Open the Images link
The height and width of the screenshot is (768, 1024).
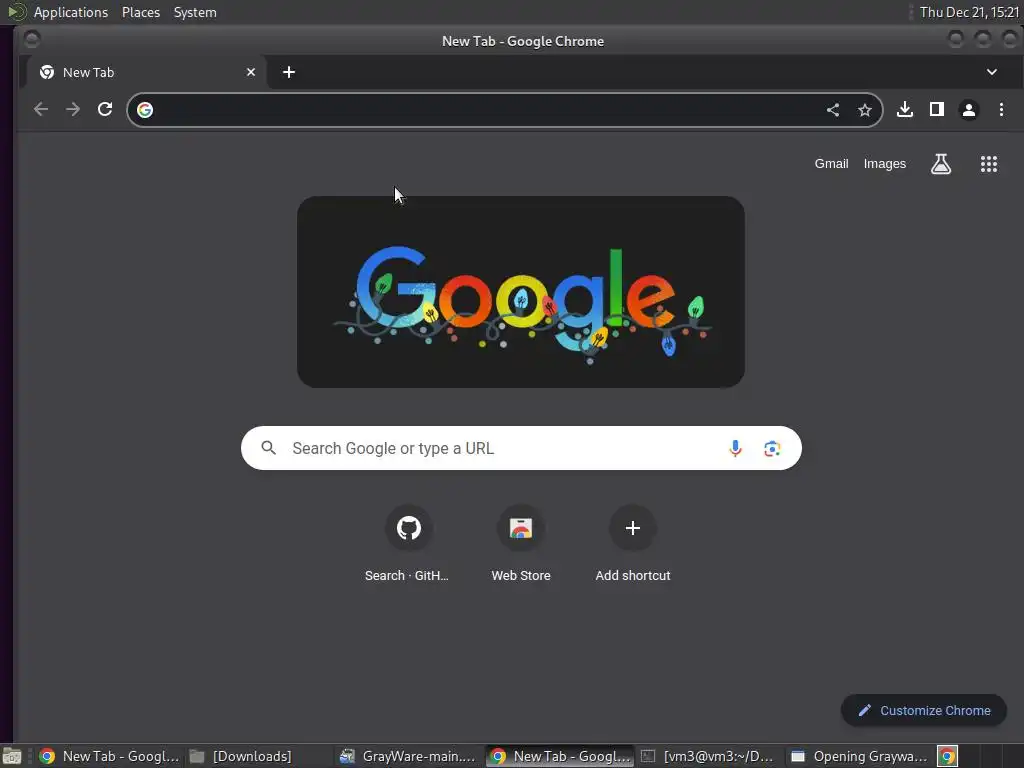pos(884,164)
